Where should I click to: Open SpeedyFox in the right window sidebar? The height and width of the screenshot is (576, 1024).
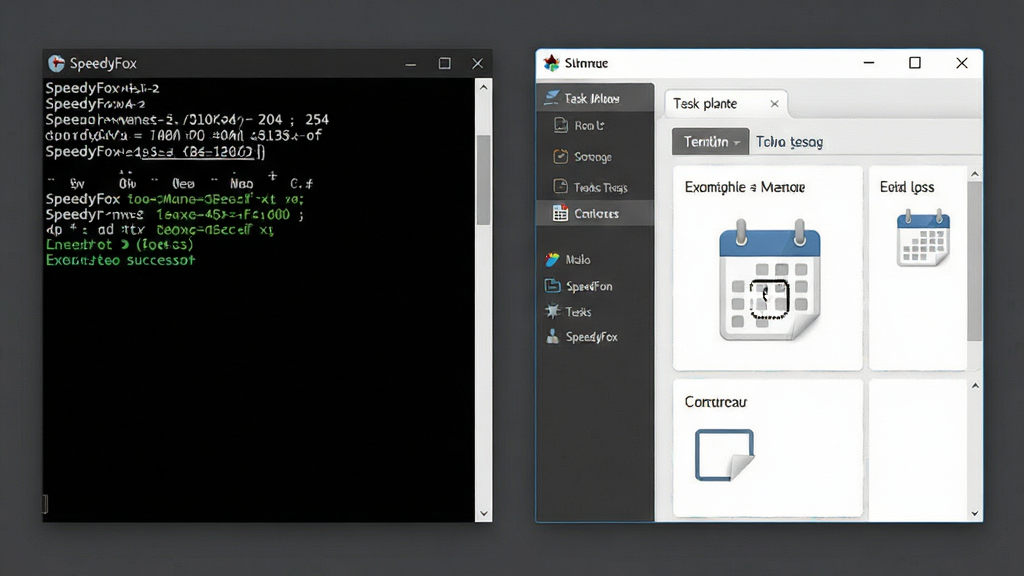tap(592, 337)
